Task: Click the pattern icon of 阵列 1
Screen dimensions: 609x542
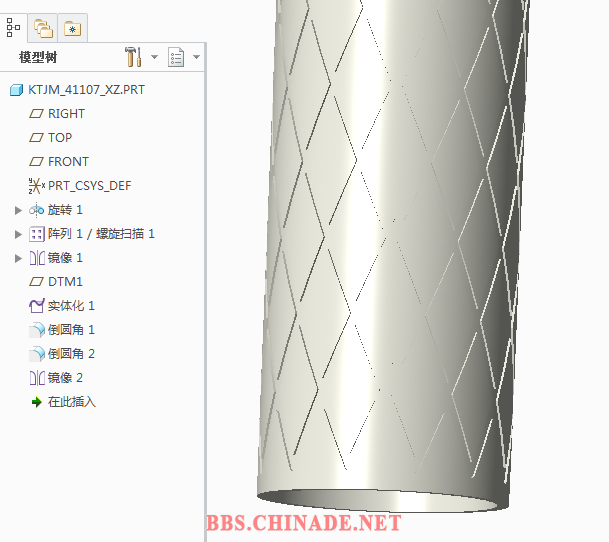Action: tap(37, 234)
